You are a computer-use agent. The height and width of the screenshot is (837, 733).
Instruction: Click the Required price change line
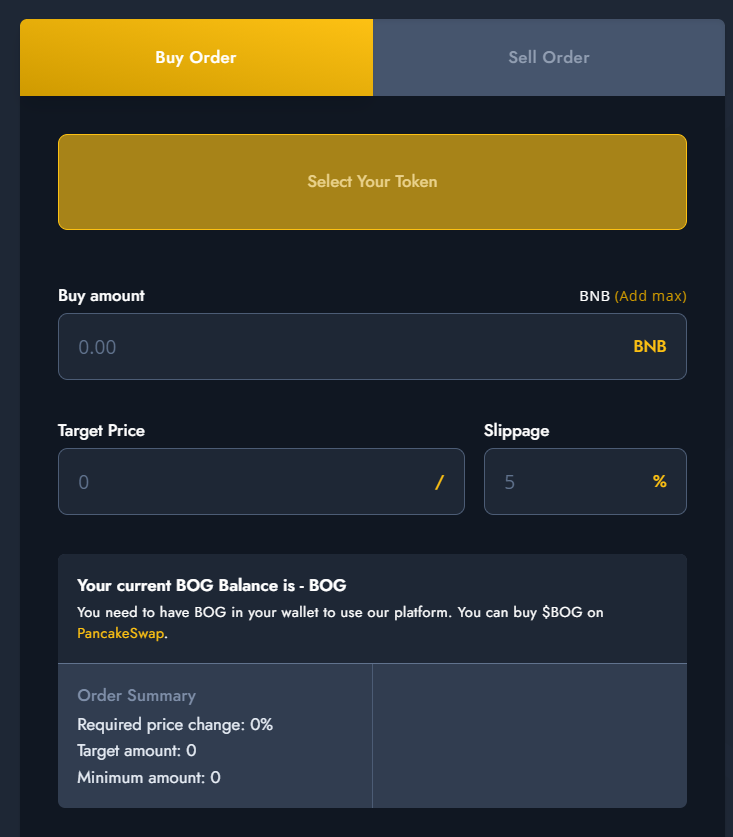point(175,724)
